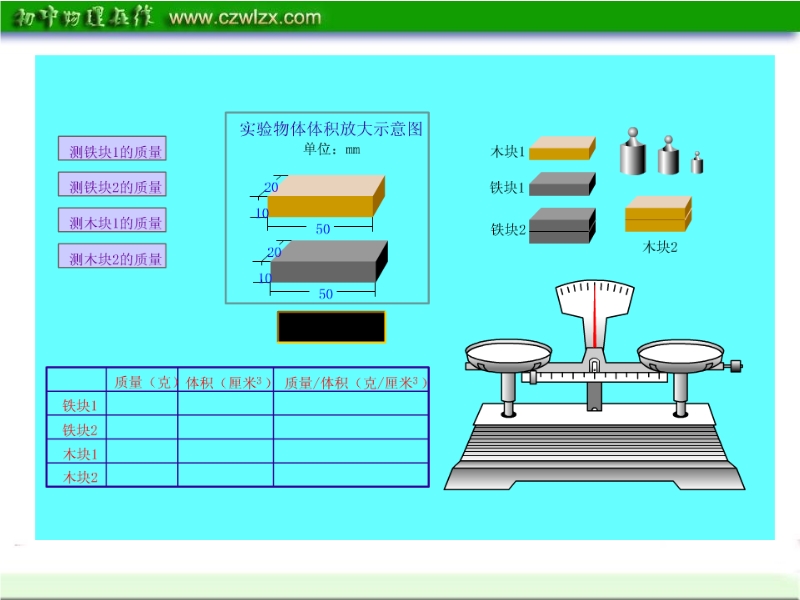The height and width of the screenshot is (600, 800).
Task: Click the balance base platform
Action: pos(594,447)
